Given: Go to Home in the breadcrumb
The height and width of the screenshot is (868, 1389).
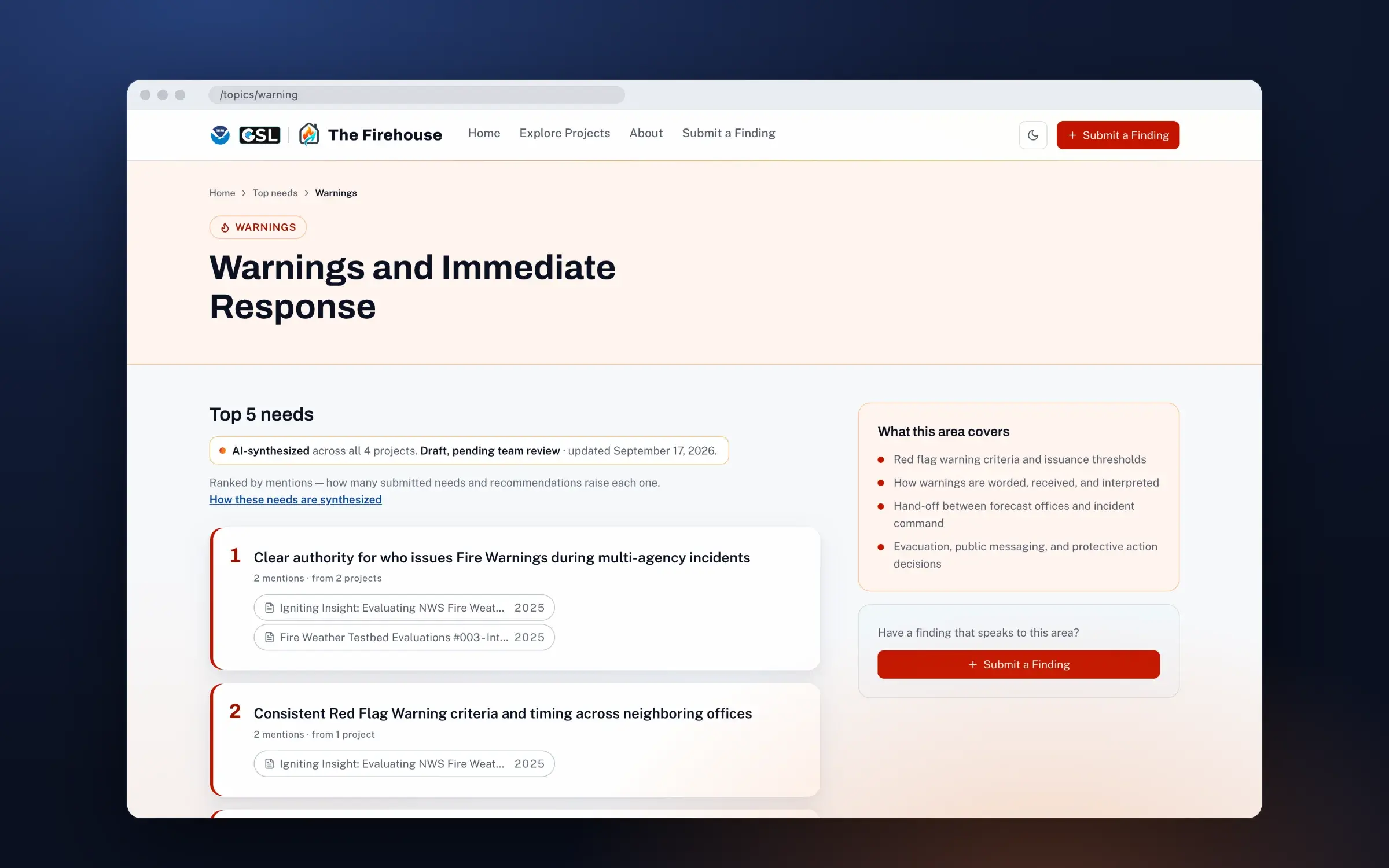Looking at the screenshot, I should tap(222, 193).
